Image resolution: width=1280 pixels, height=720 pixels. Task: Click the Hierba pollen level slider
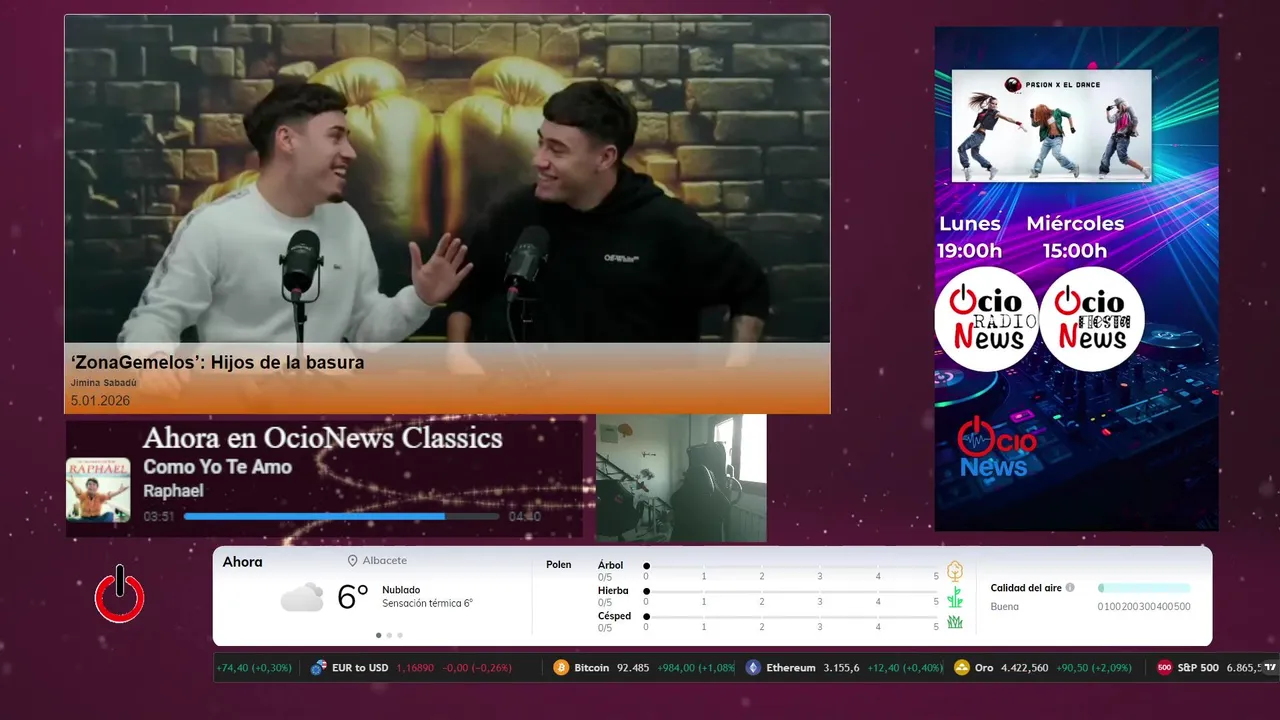click(791, 592)
